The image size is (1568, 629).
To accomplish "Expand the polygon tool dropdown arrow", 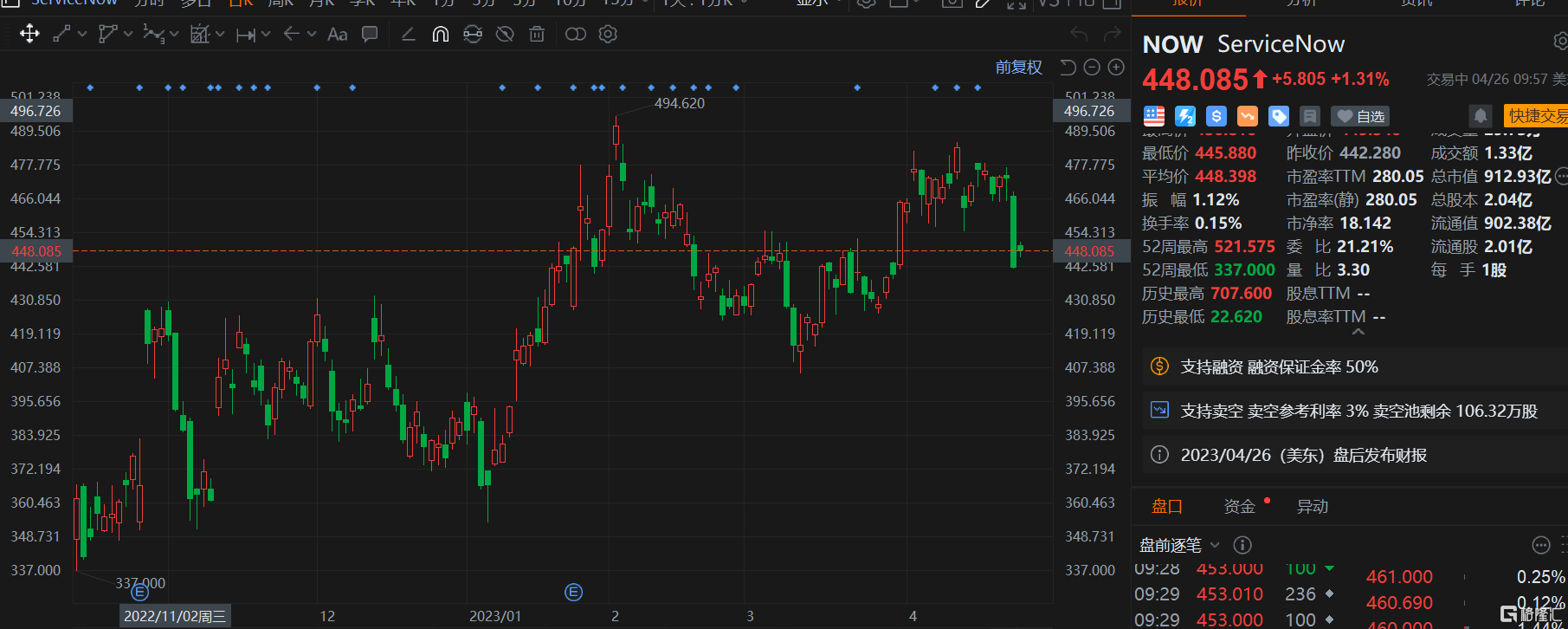I will pos(128,35).
